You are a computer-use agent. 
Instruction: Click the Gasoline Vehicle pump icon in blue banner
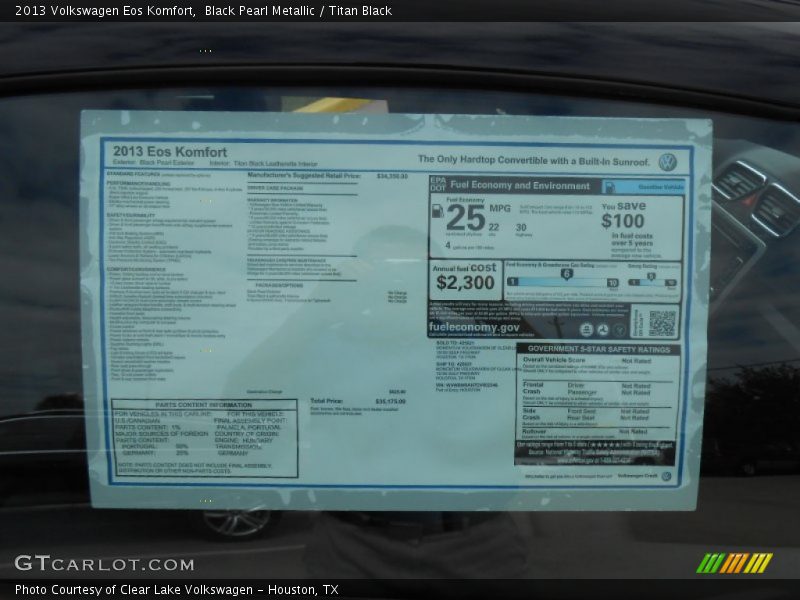[609, 185]
